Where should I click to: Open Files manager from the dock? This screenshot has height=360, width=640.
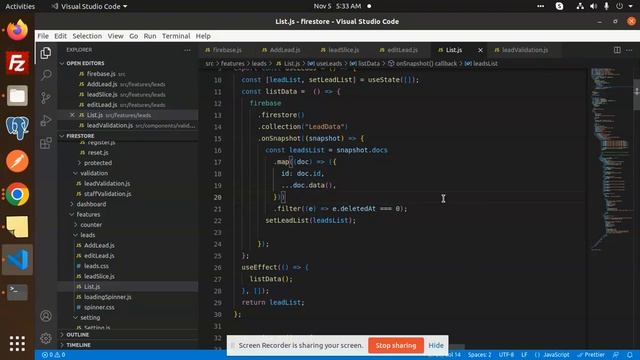click(17, 96)
